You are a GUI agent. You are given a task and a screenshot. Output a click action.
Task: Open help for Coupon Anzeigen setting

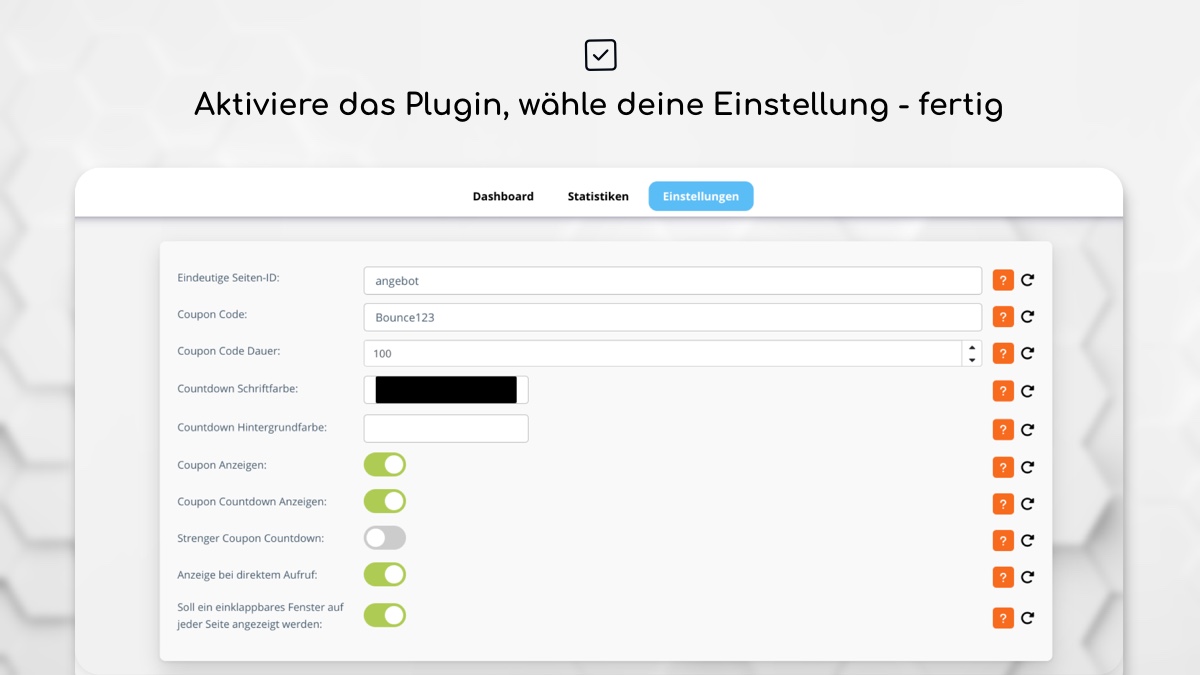pyautogui.click(x=1003, y=465)
